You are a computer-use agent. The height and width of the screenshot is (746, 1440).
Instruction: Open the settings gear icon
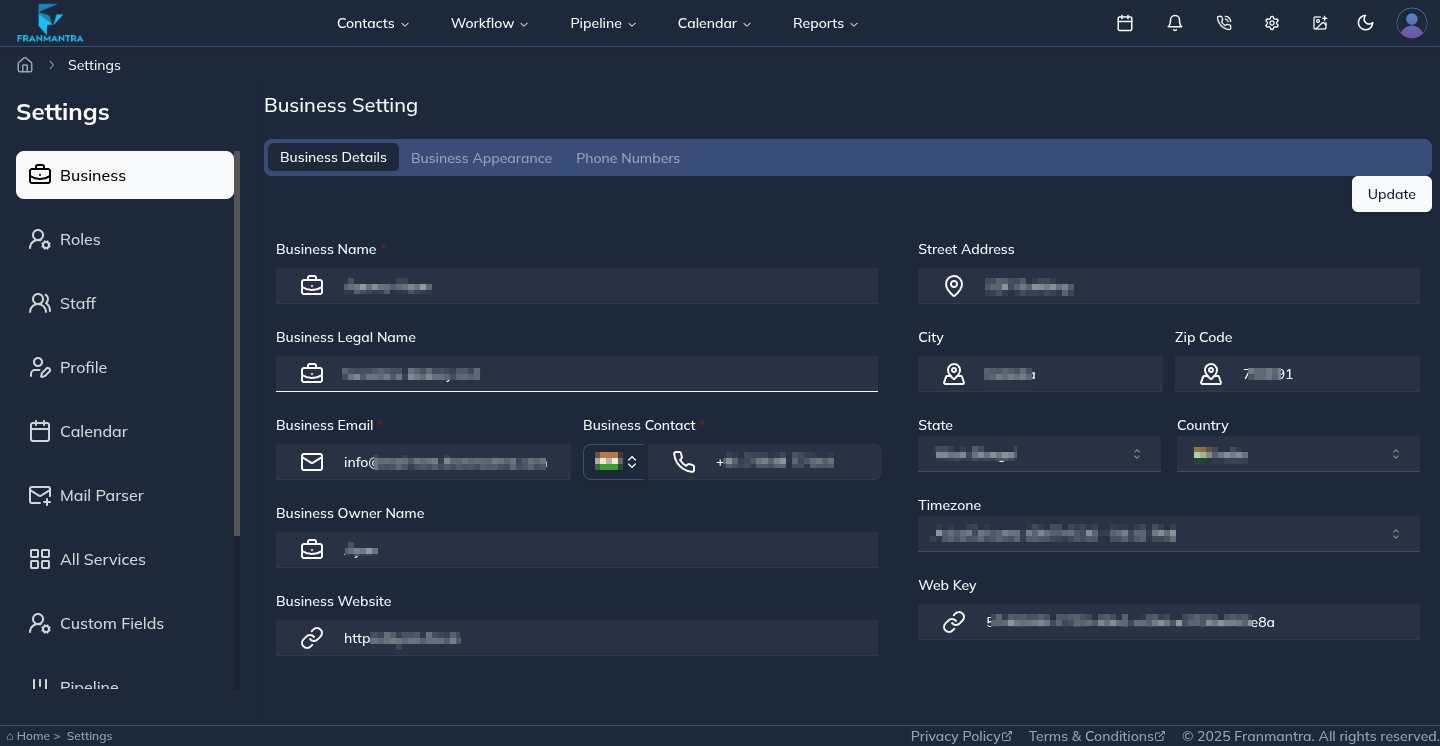(x=1271, y=23)
